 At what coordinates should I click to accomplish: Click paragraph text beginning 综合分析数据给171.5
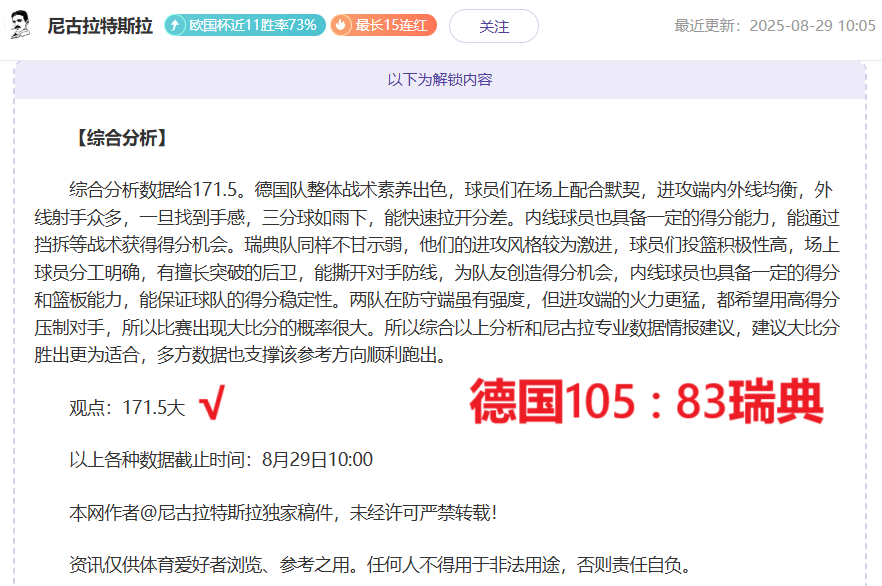click(x=437, y=272)
